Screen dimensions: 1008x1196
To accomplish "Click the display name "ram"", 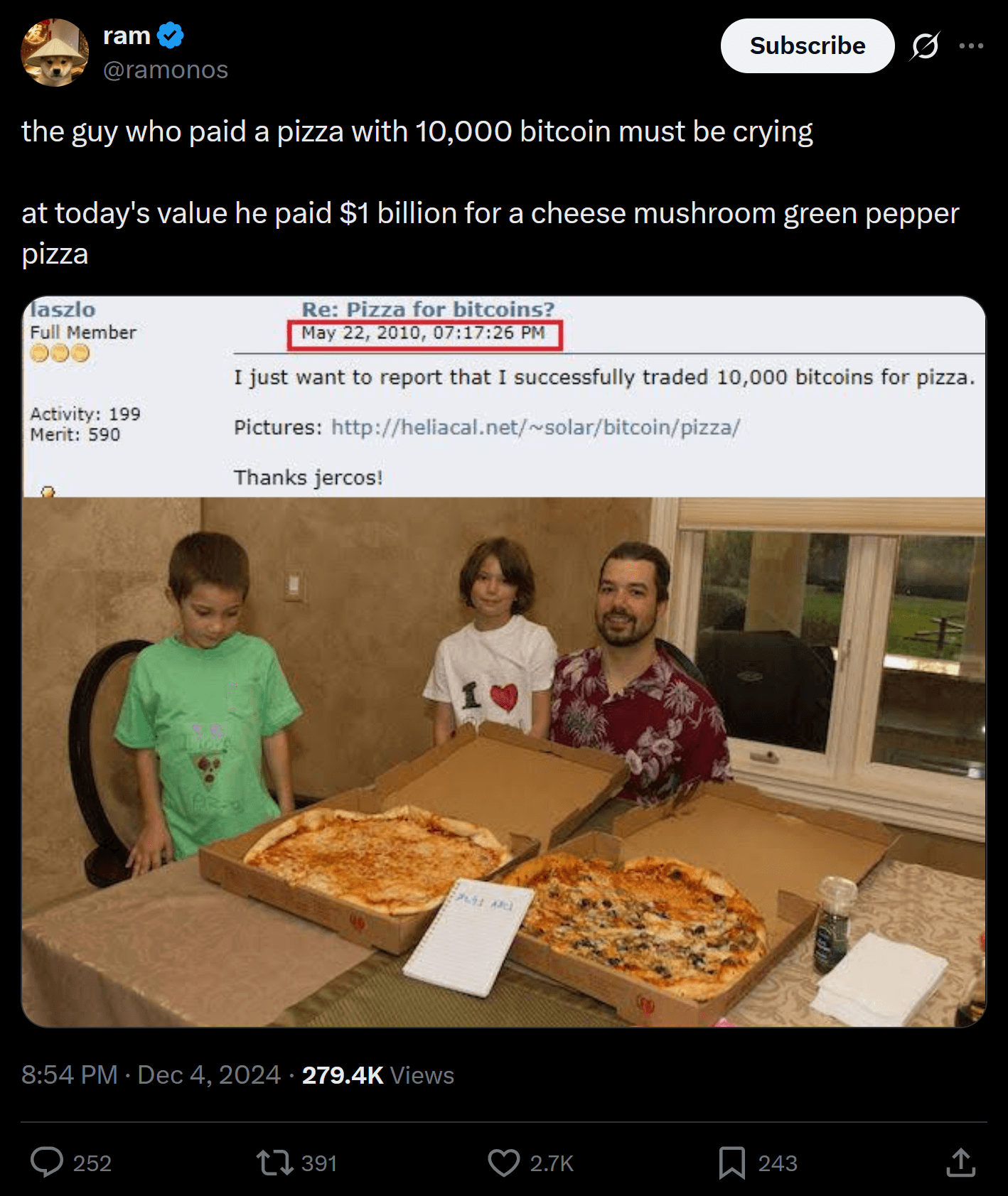I will point(127,35).
